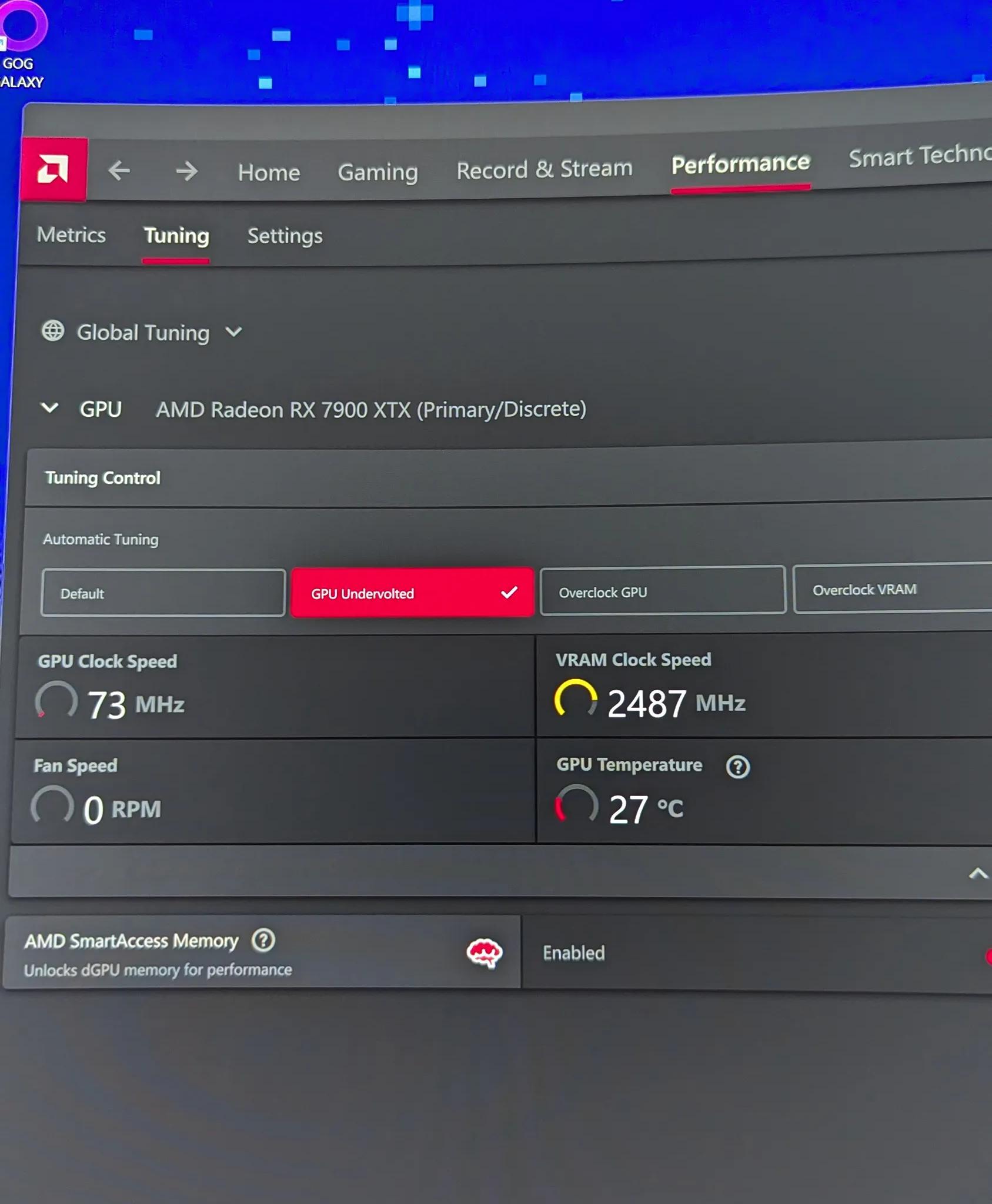Open GPU Temperature help icon
The height and width of the screenshot is (1204, 992).
coord(737,767)
